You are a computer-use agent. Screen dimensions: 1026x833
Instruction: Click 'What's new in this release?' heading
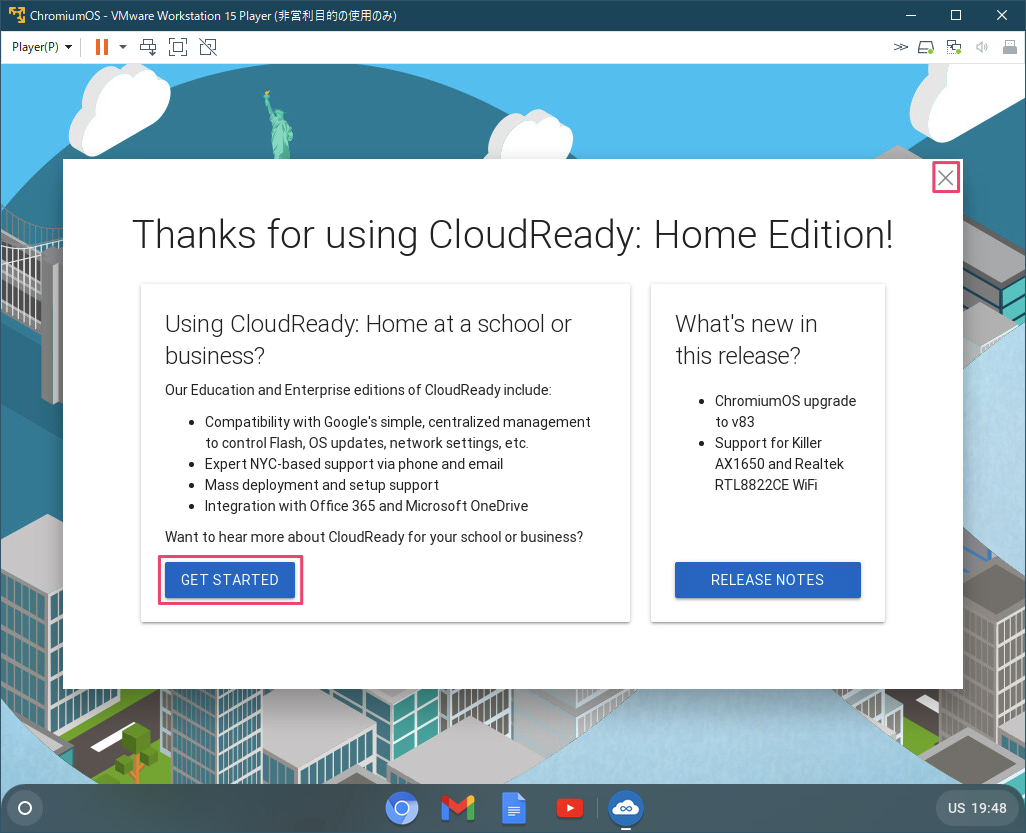(746, 340)
